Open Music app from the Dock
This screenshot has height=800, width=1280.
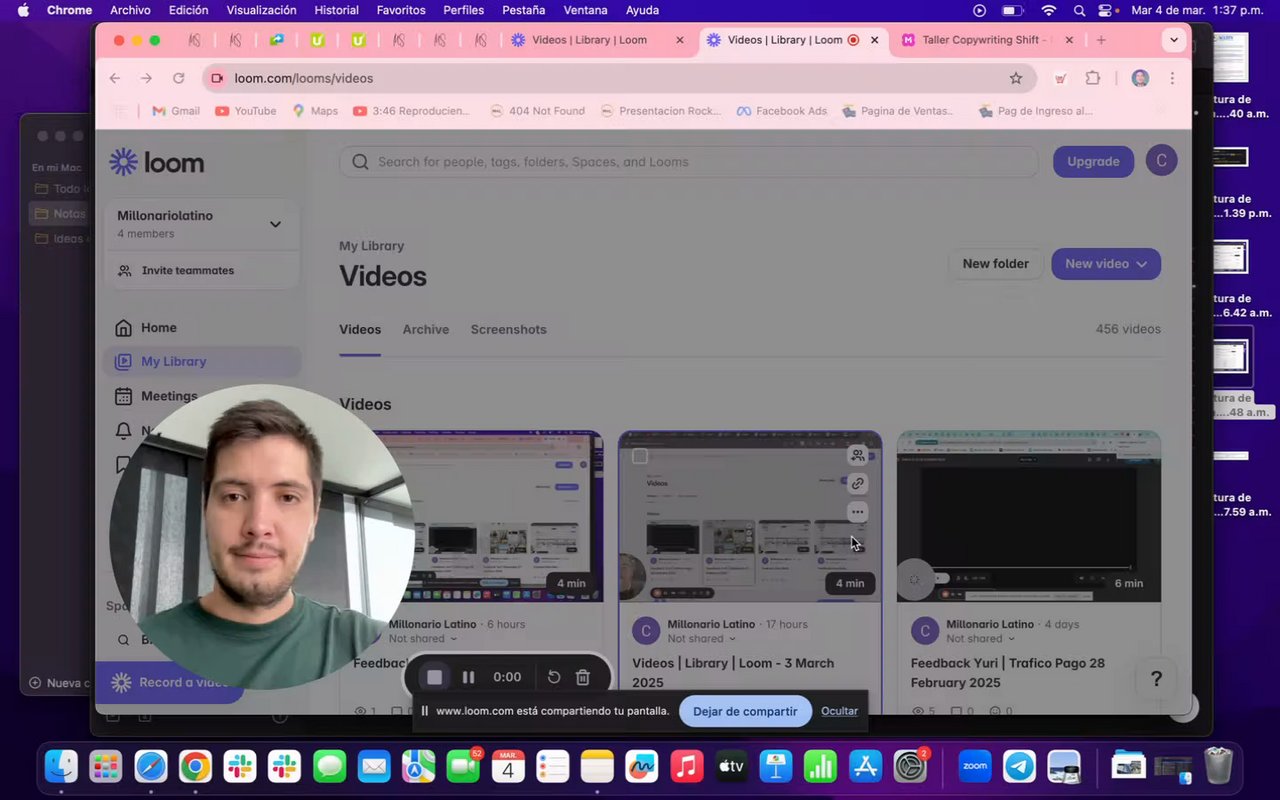[686, 767]
